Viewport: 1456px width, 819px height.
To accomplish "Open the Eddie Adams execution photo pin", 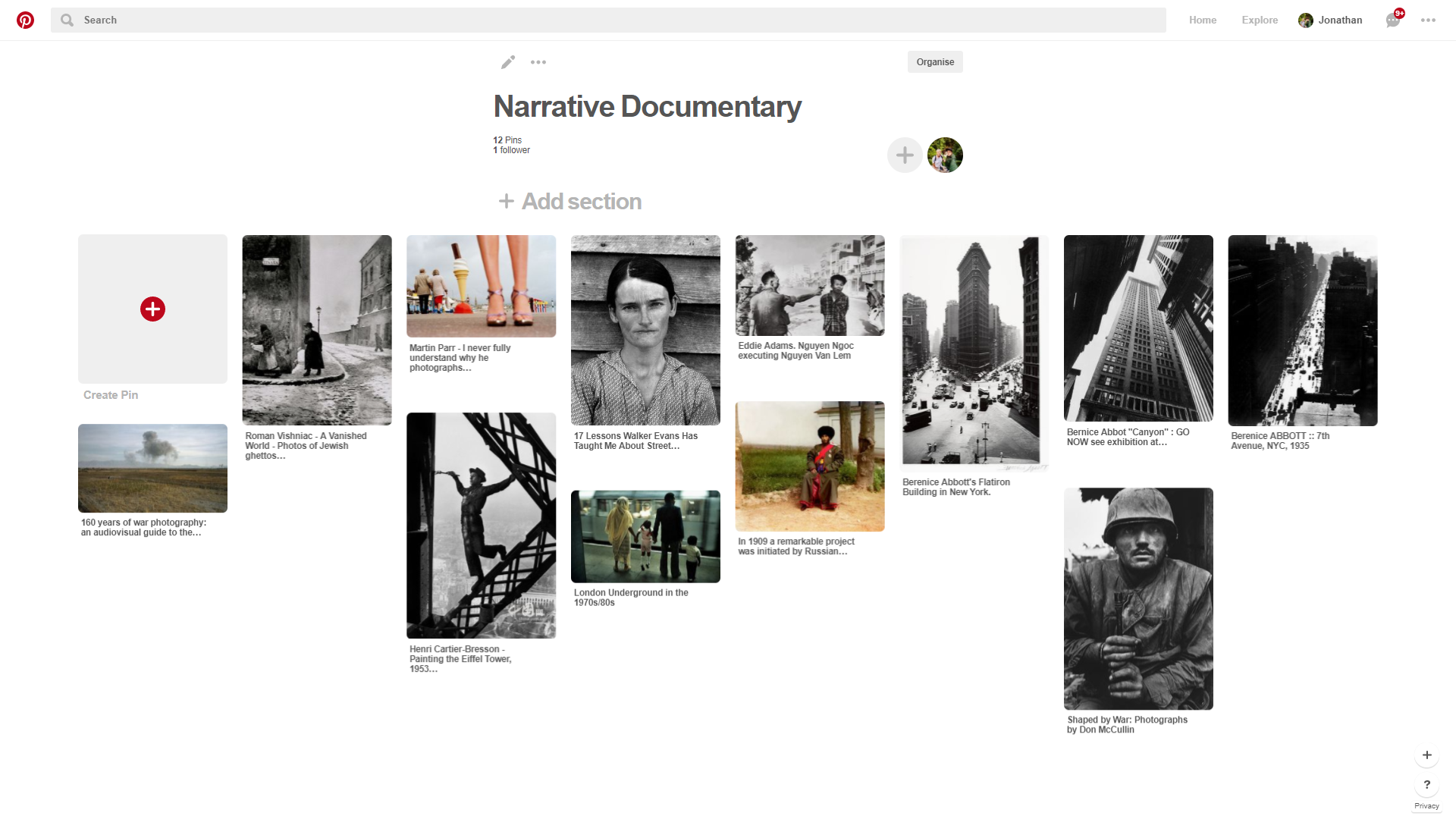I will (810, 285).
